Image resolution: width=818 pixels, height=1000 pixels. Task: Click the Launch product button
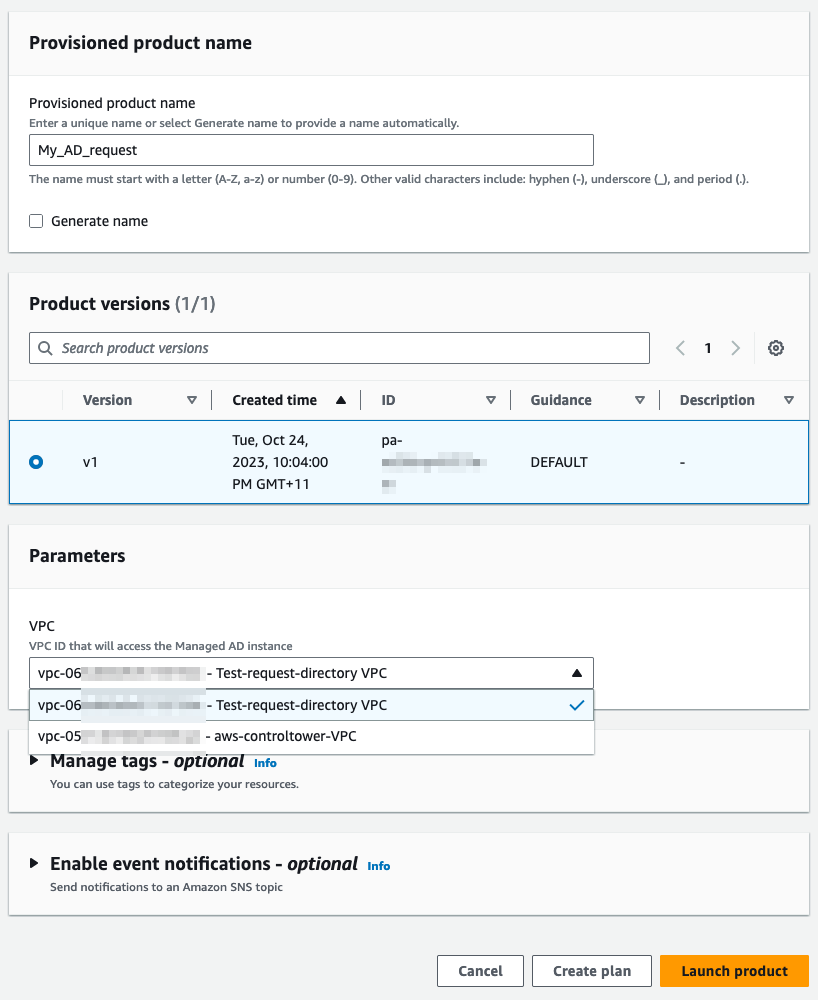[x=733, y=970]
